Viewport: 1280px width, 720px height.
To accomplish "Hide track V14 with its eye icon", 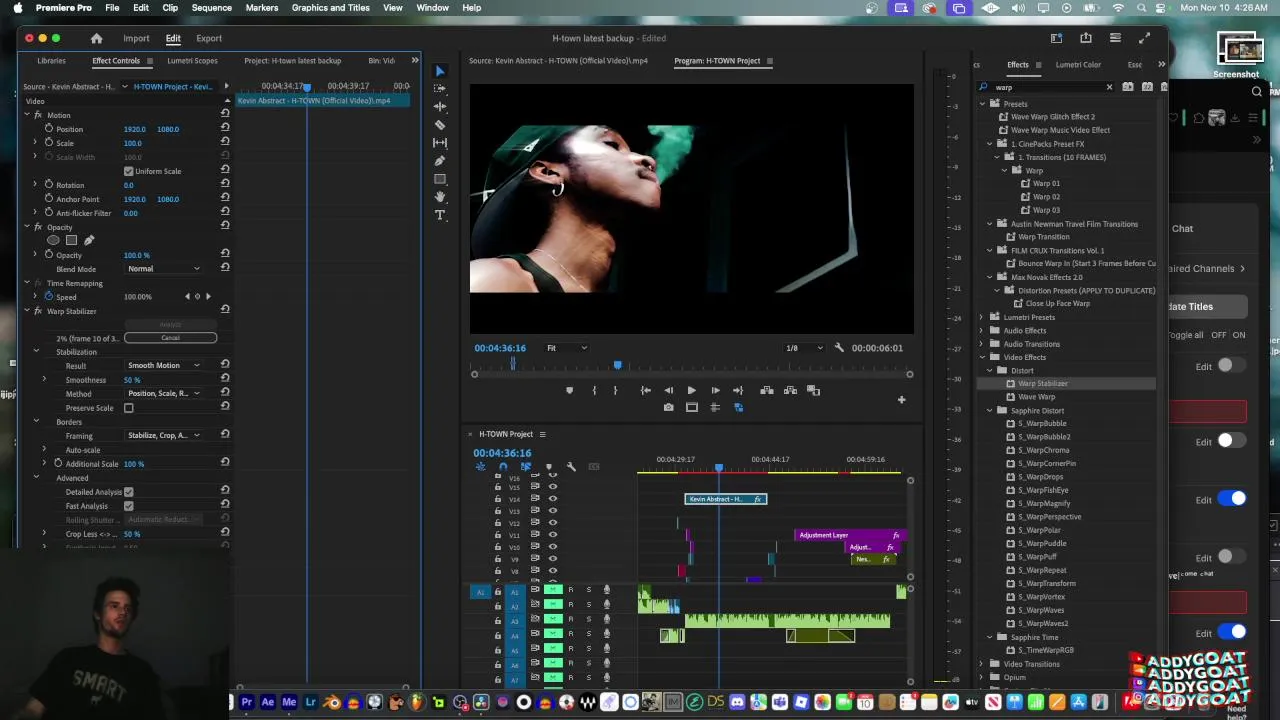I will click(552, 499).
